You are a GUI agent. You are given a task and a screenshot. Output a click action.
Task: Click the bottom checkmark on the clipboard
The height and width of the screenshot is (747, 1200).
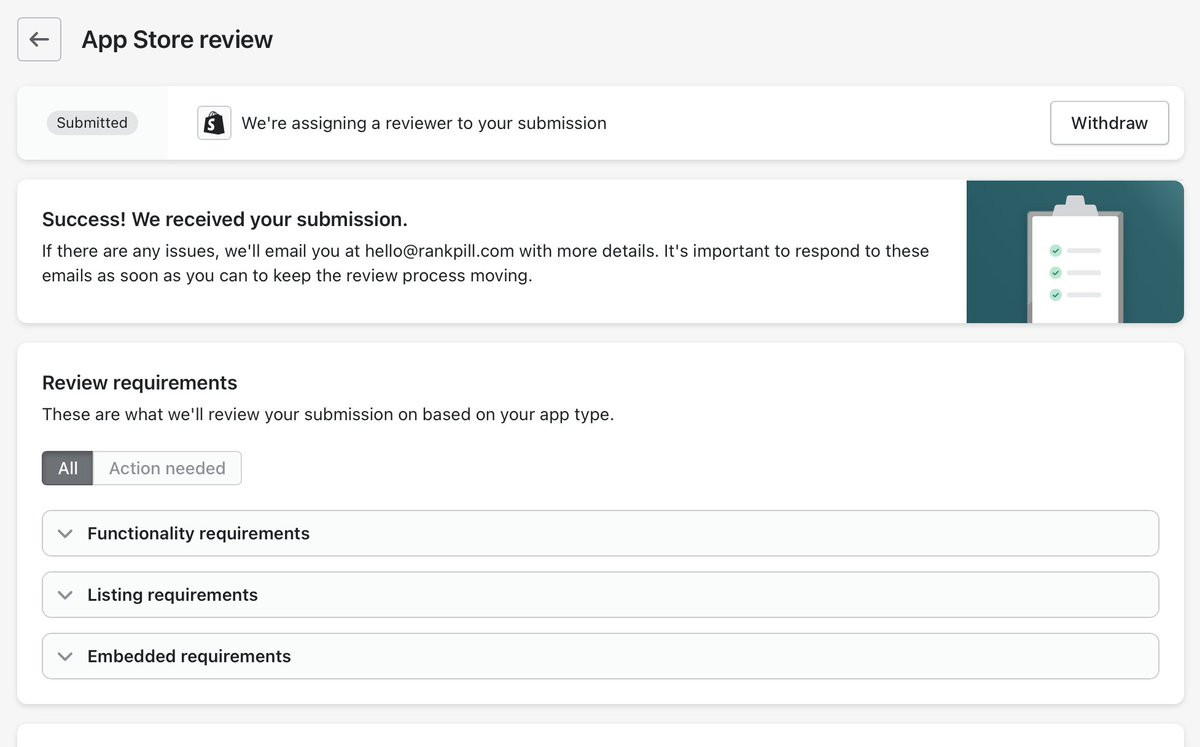pos(1055,294)
